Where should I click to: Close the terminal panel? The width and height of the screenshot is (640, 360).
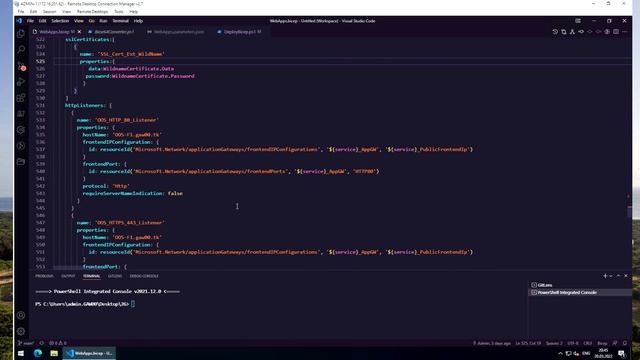point(626,276)
